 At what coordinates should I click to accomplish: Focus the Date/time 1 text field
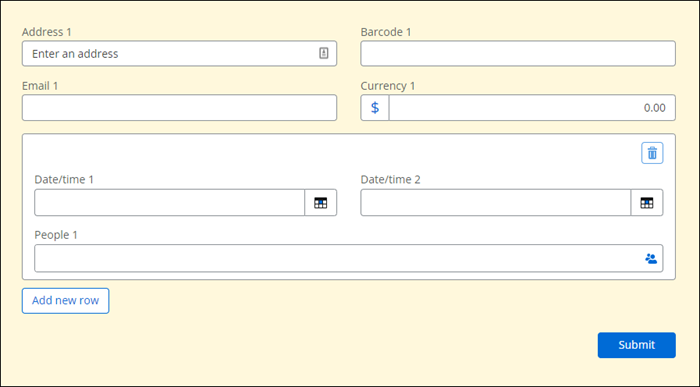click(x=170, y=203)
